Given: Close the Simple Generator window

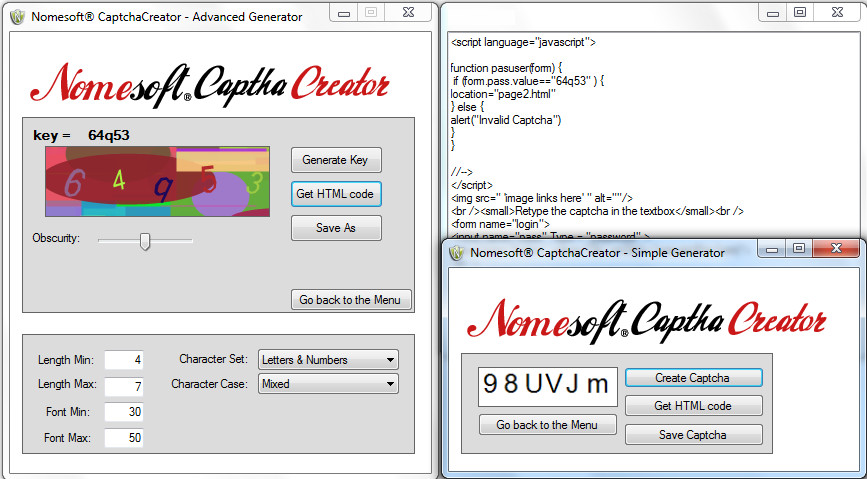Looking at the screenshot, I should 836,249.
